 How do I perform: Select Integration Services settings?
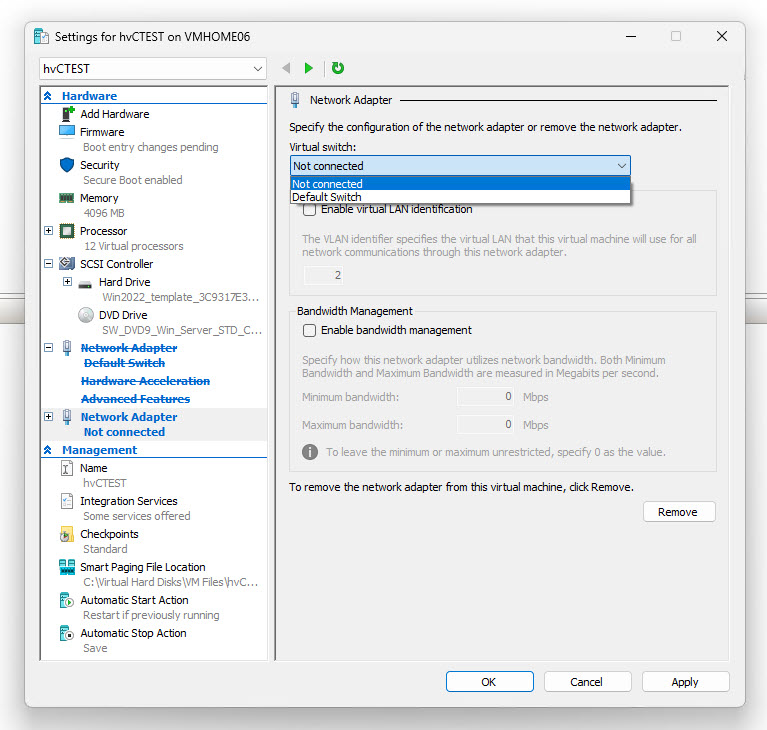(x=129, y=501)
